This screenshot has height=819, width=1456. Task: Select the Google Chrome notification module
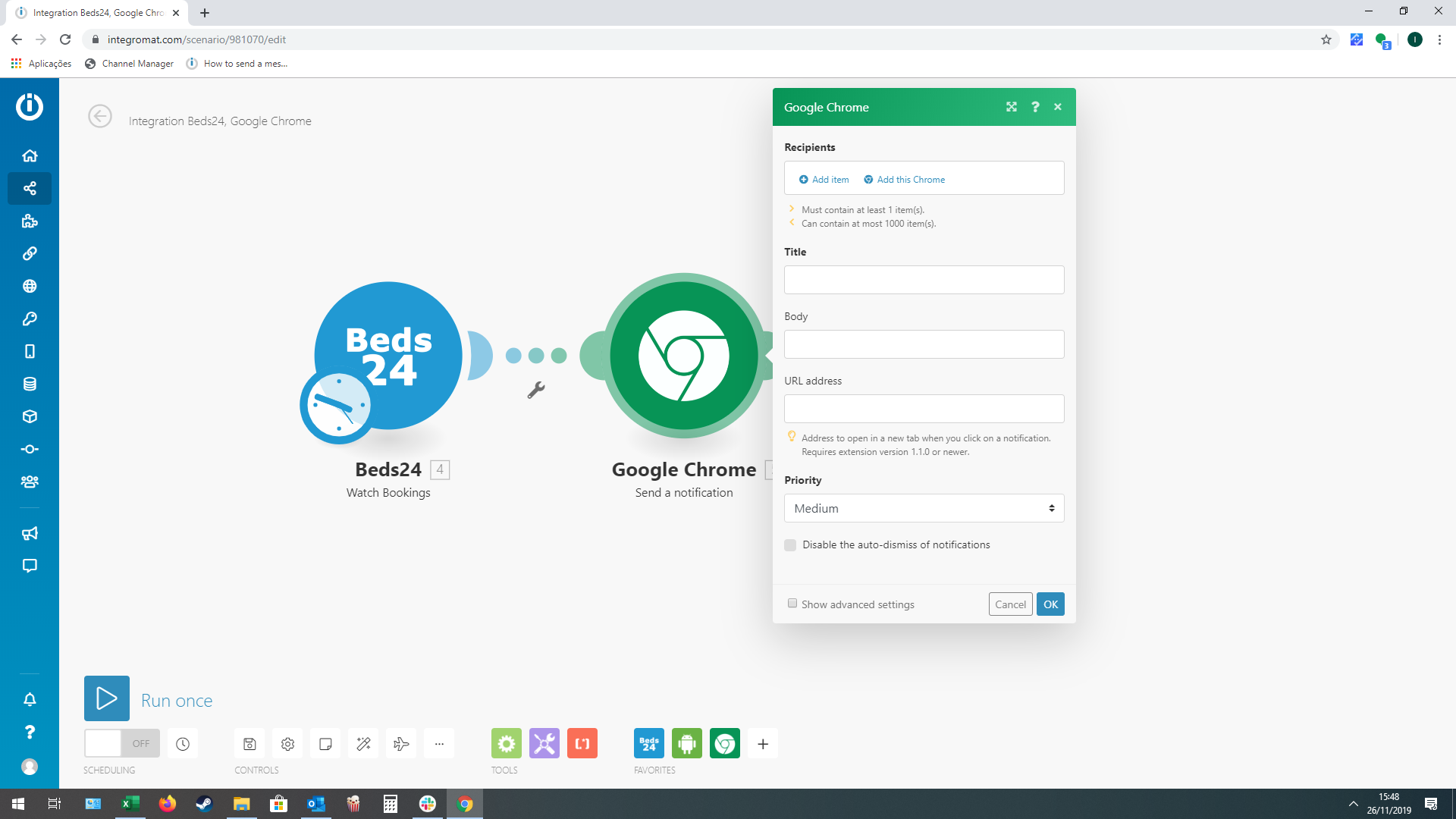pyautogui.click(x=683, y=356)
